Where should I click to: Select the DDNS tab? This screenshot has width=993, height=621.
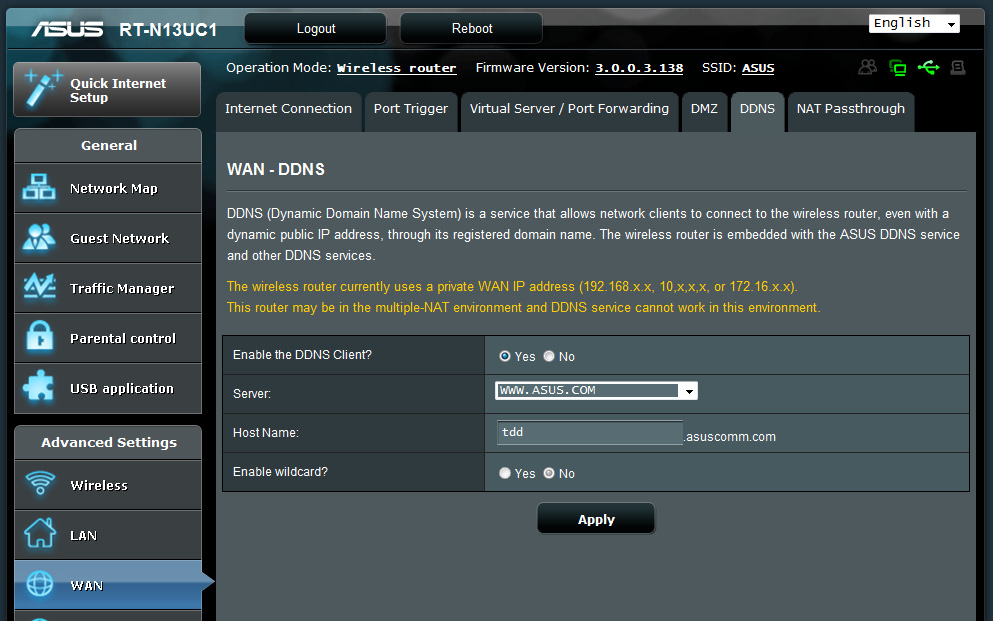coord(757,112)
